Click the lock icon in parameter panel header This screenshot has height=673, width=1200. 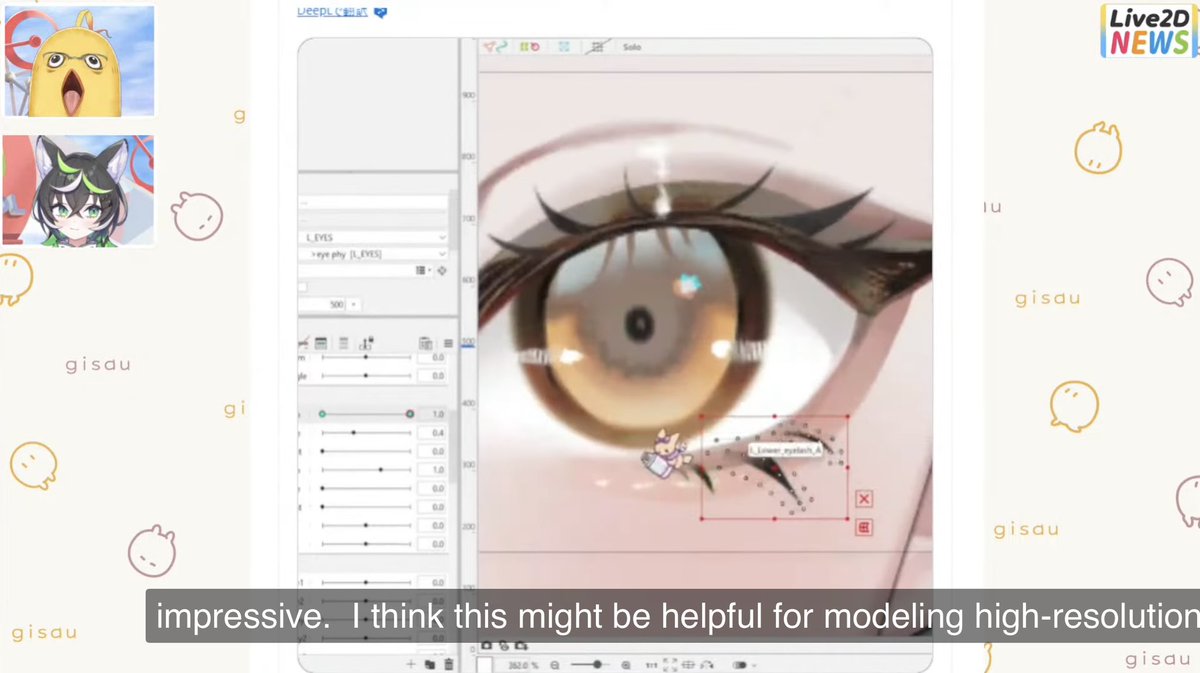click(x=366, y=343)
